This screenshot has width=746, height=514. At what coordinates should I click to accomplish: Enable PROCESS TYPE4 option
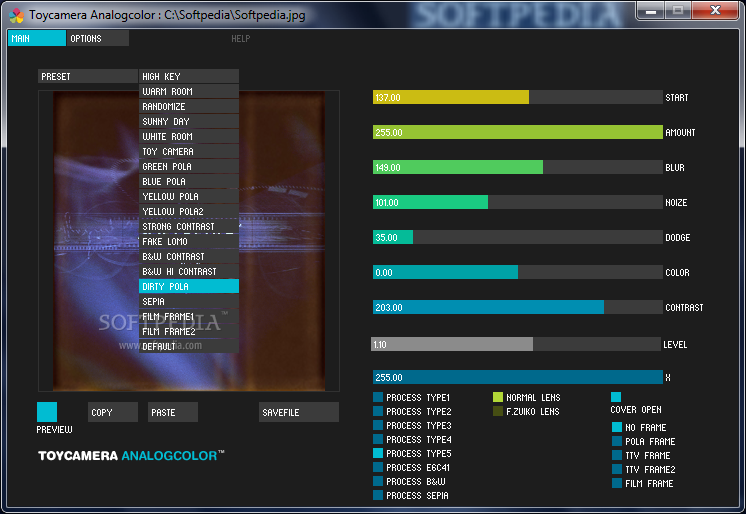pyautogui.click(x=378, y=439)
